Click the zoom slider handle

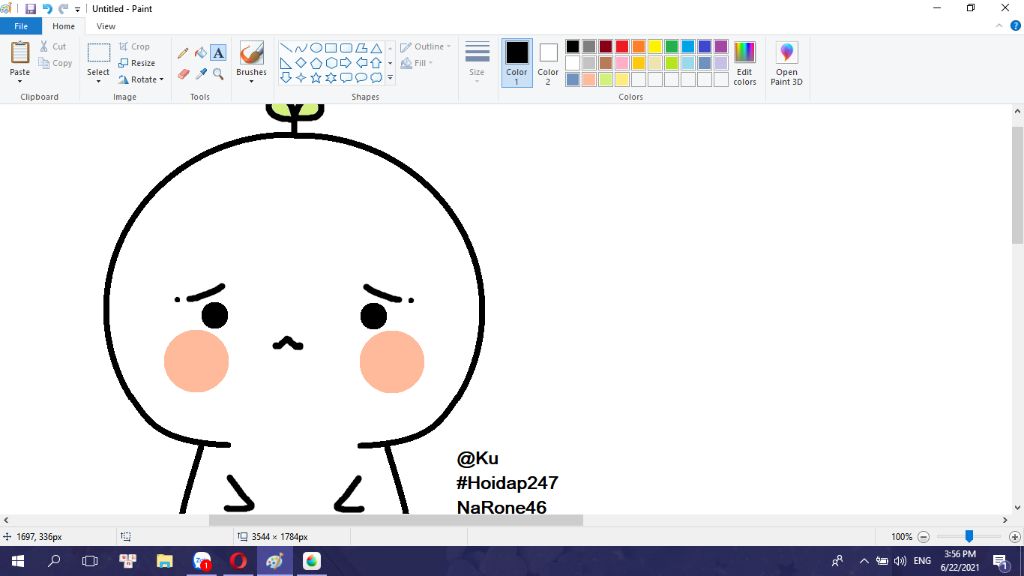[x=969, y=536]
